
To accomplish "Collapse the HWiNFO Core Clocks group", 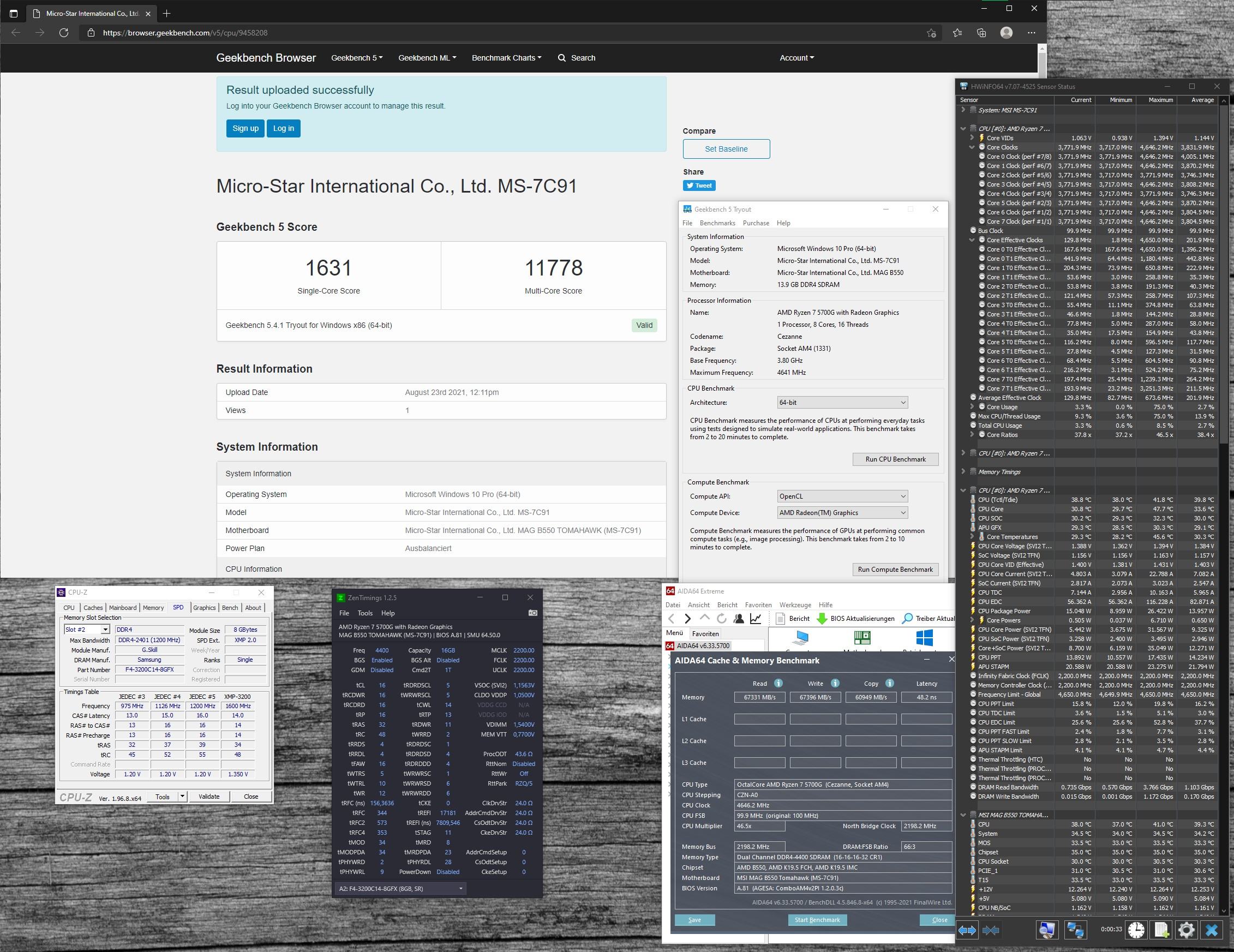I will click(x=972, y=147).
